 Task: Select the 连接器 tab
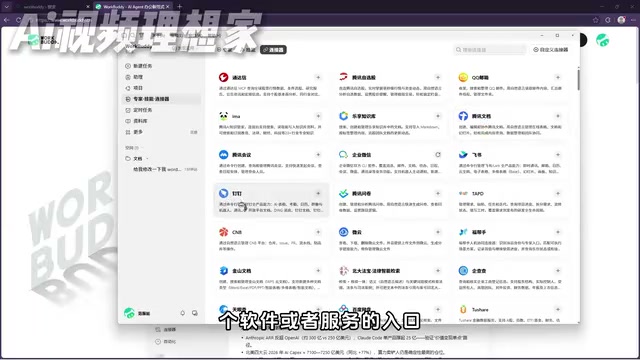[x=273, y=50]
